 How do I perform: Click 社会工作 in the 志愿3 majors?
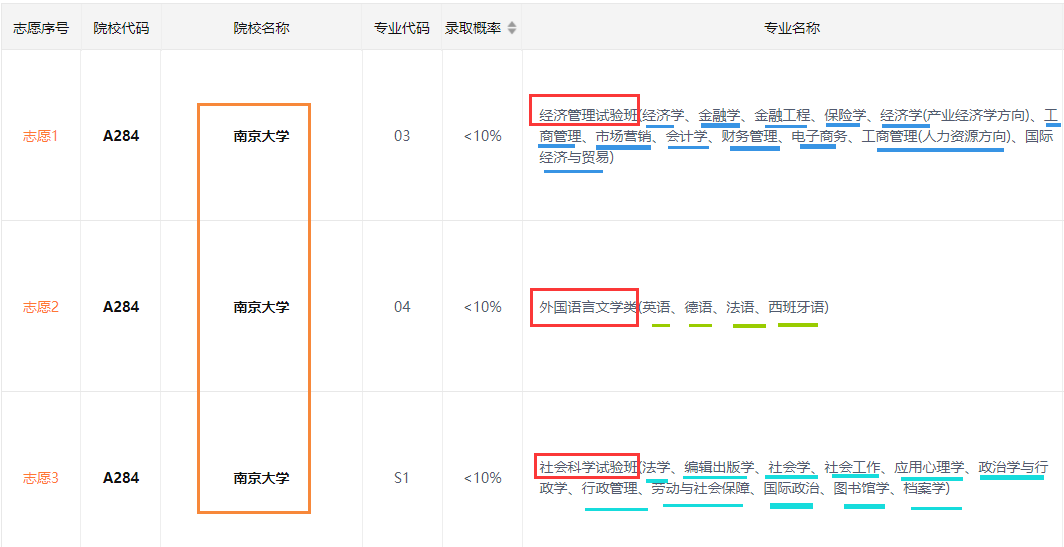pos(852,467)
